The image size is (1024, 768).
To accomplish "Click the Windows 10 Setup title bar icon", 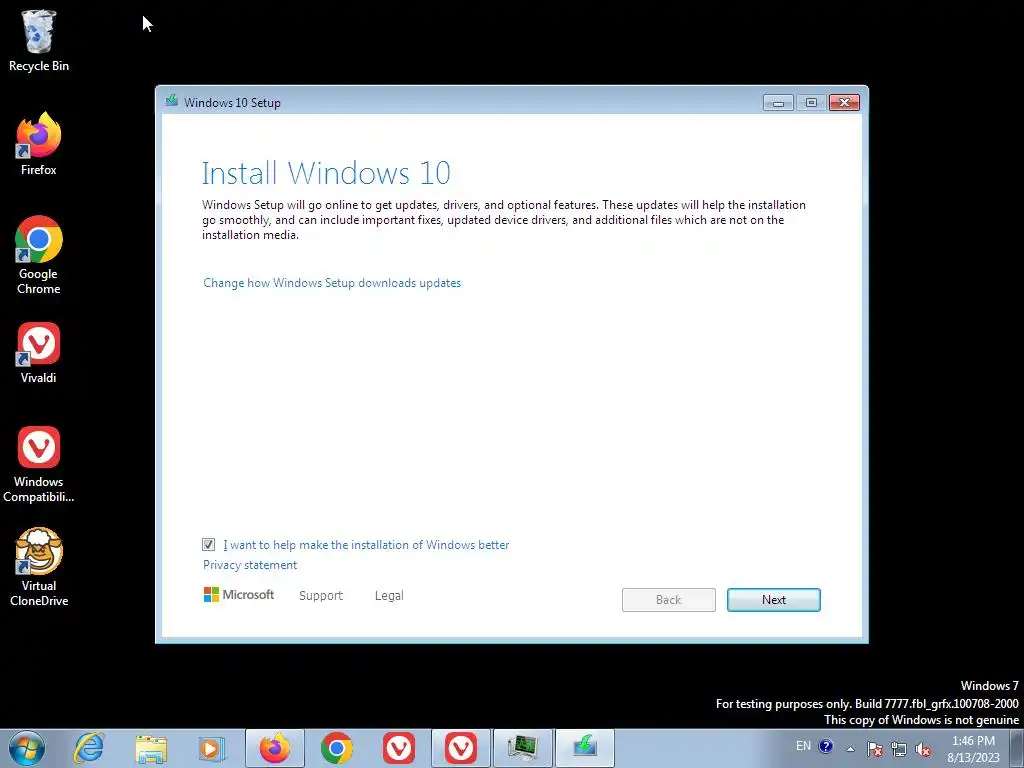I will pos(172,101).
